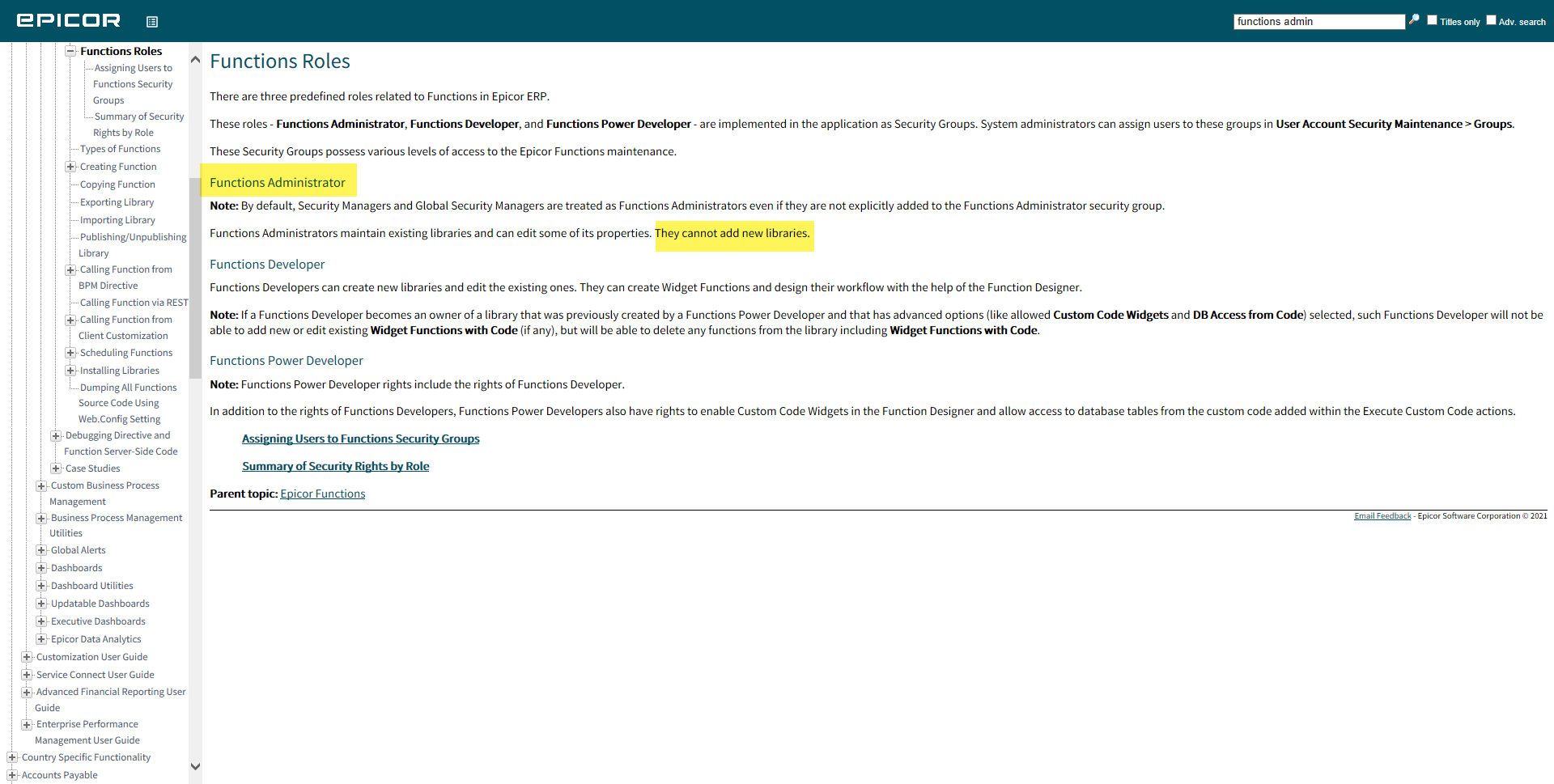Expand the Accounts Payable node
The width and height of the screenshot is (1554, 784).
(x=12, y=775)
